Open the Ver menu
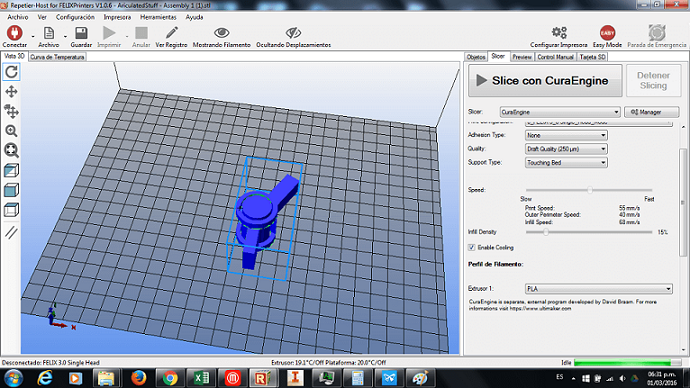 42,17
